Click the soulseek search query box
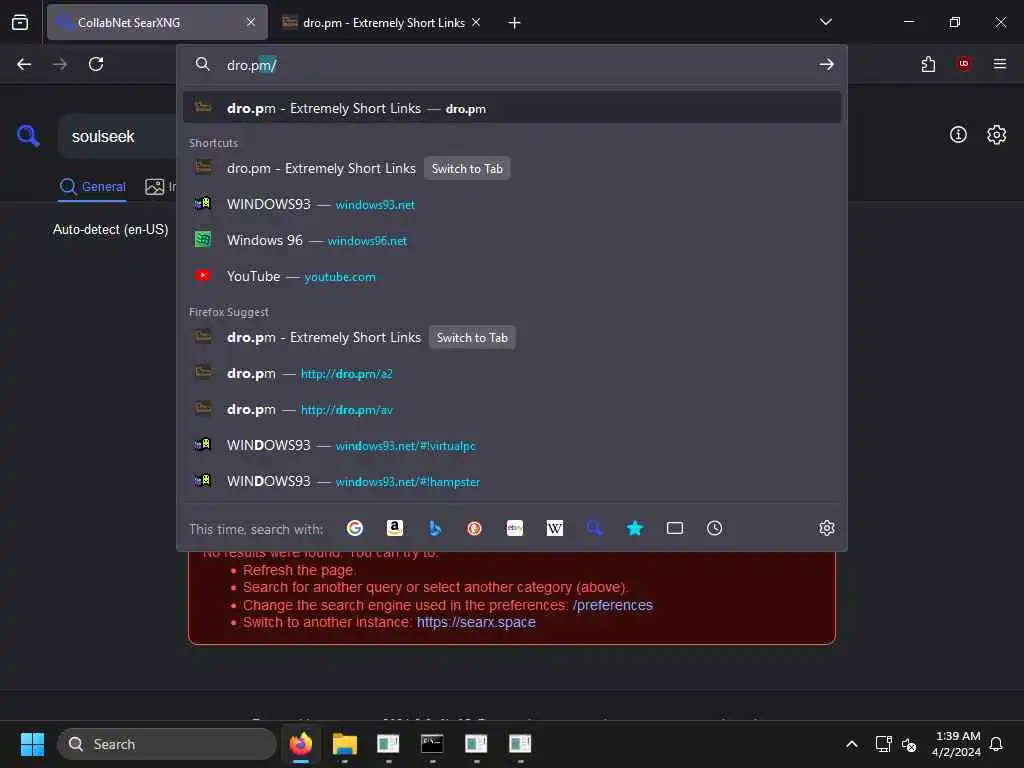 point(119,136)
